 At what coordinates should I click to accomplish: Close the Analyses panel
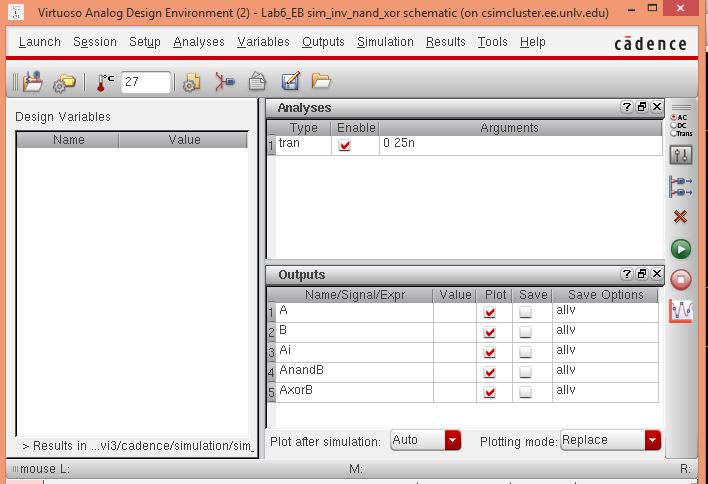(657, 107)
